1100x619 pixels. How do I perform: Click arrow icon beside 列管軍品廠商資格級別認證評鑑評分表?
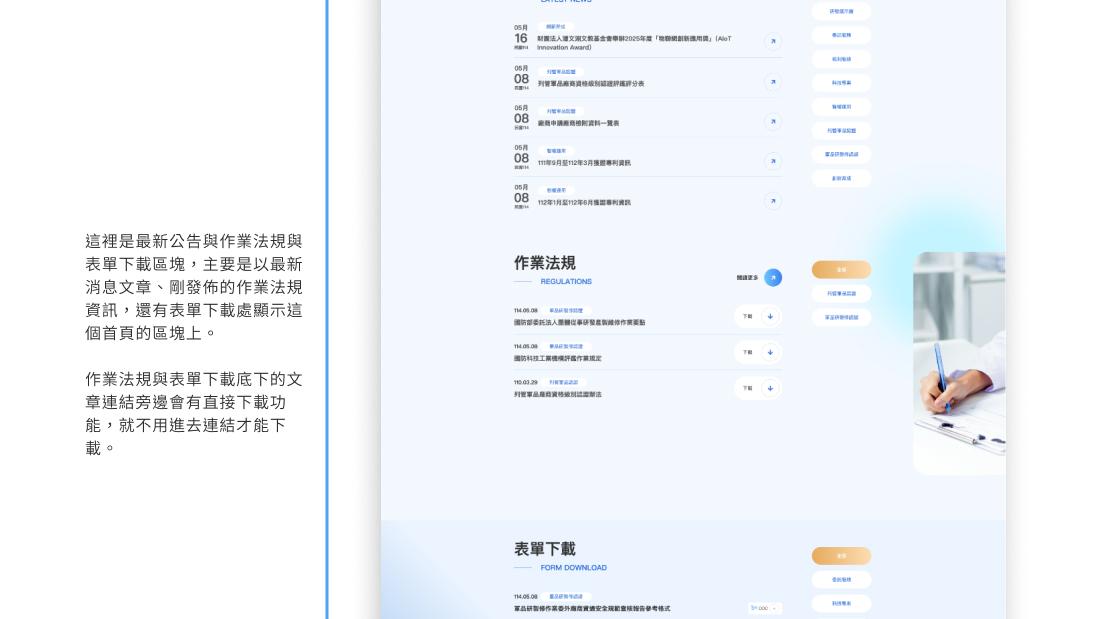point(772,82)
